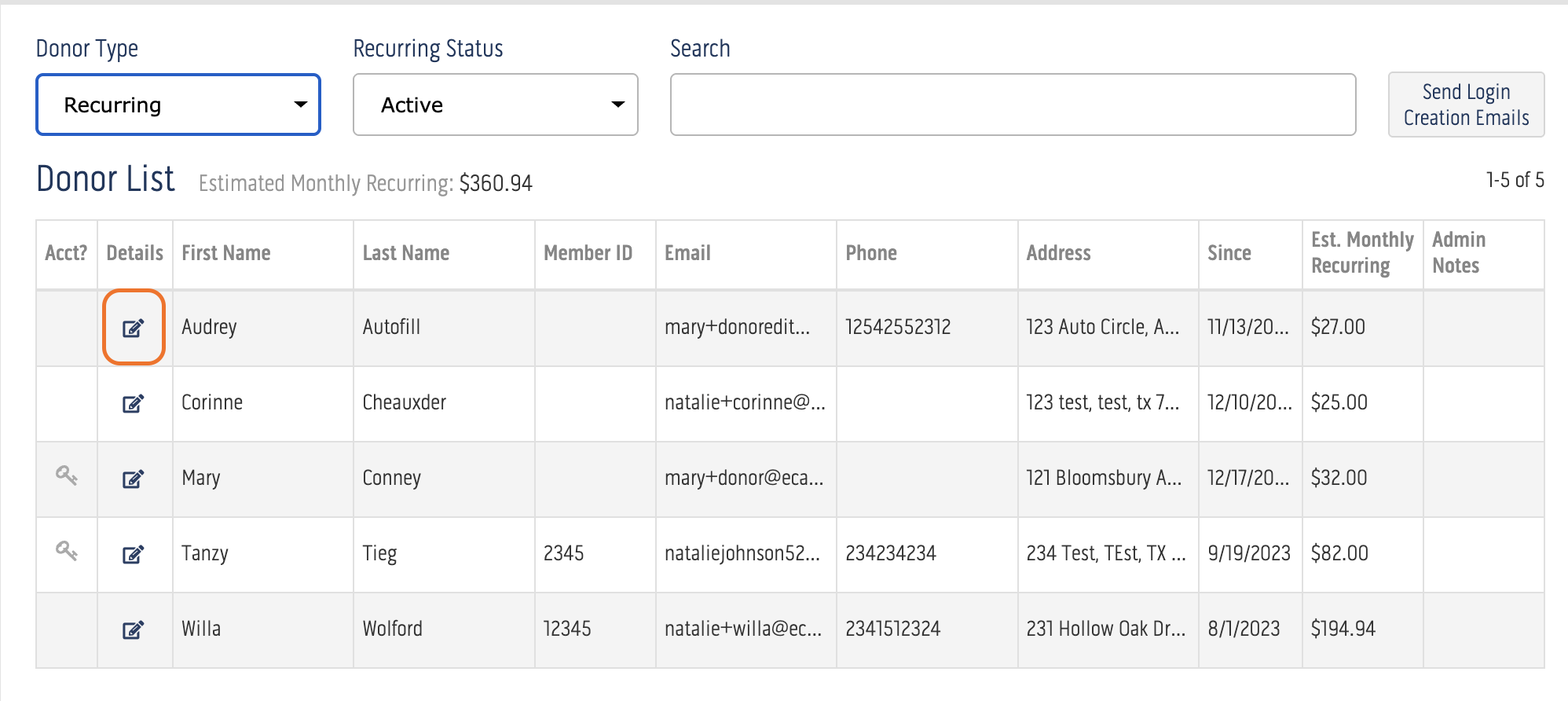Click Tanzy Tieg's address cell
Viewport: 1568px width, 701px height.
(1105, 553)
